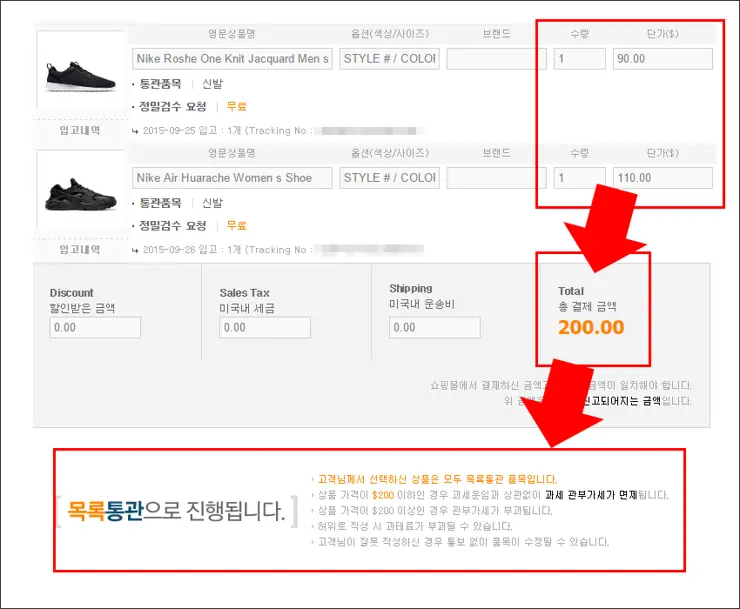The width and height of the screenshot is (740, 609).
Task: Click the Nike Roshe One shoe thumbnail
Action: tap(79, 72)
